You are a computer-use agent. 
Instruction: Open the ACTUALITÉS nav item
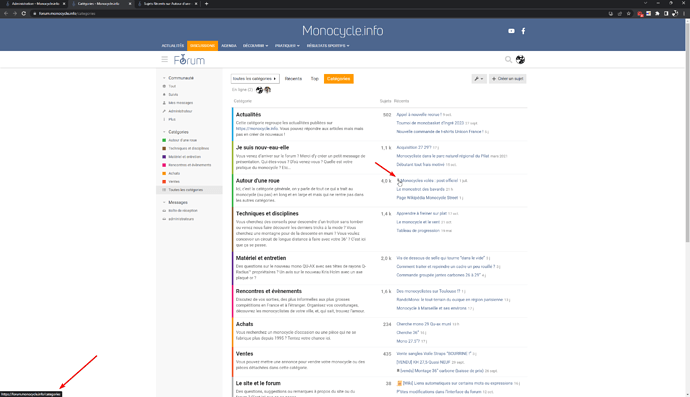click(x=172, y=46)
